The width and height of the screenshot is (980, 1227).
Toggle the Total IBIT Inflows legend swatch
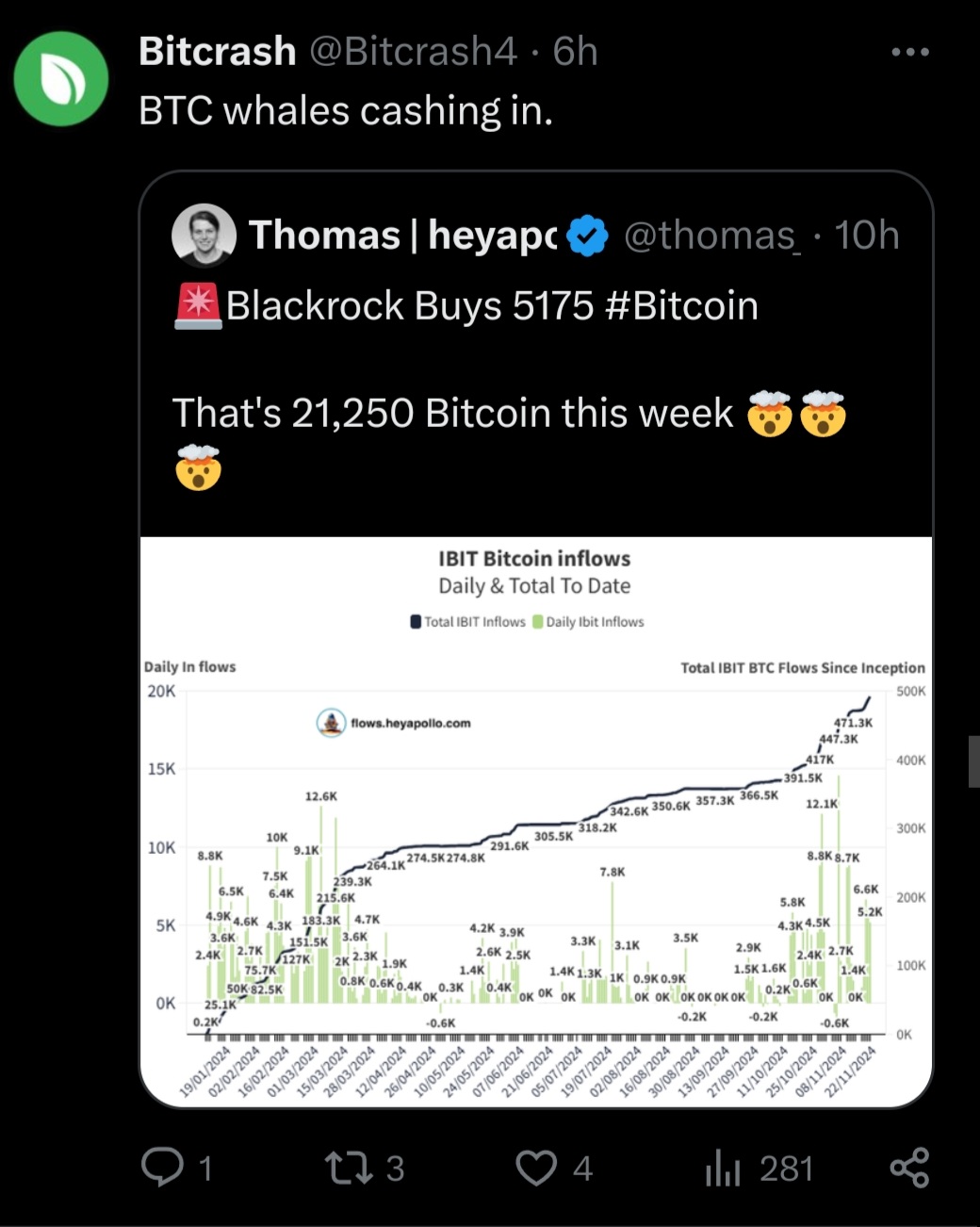[x=416, y=622]
